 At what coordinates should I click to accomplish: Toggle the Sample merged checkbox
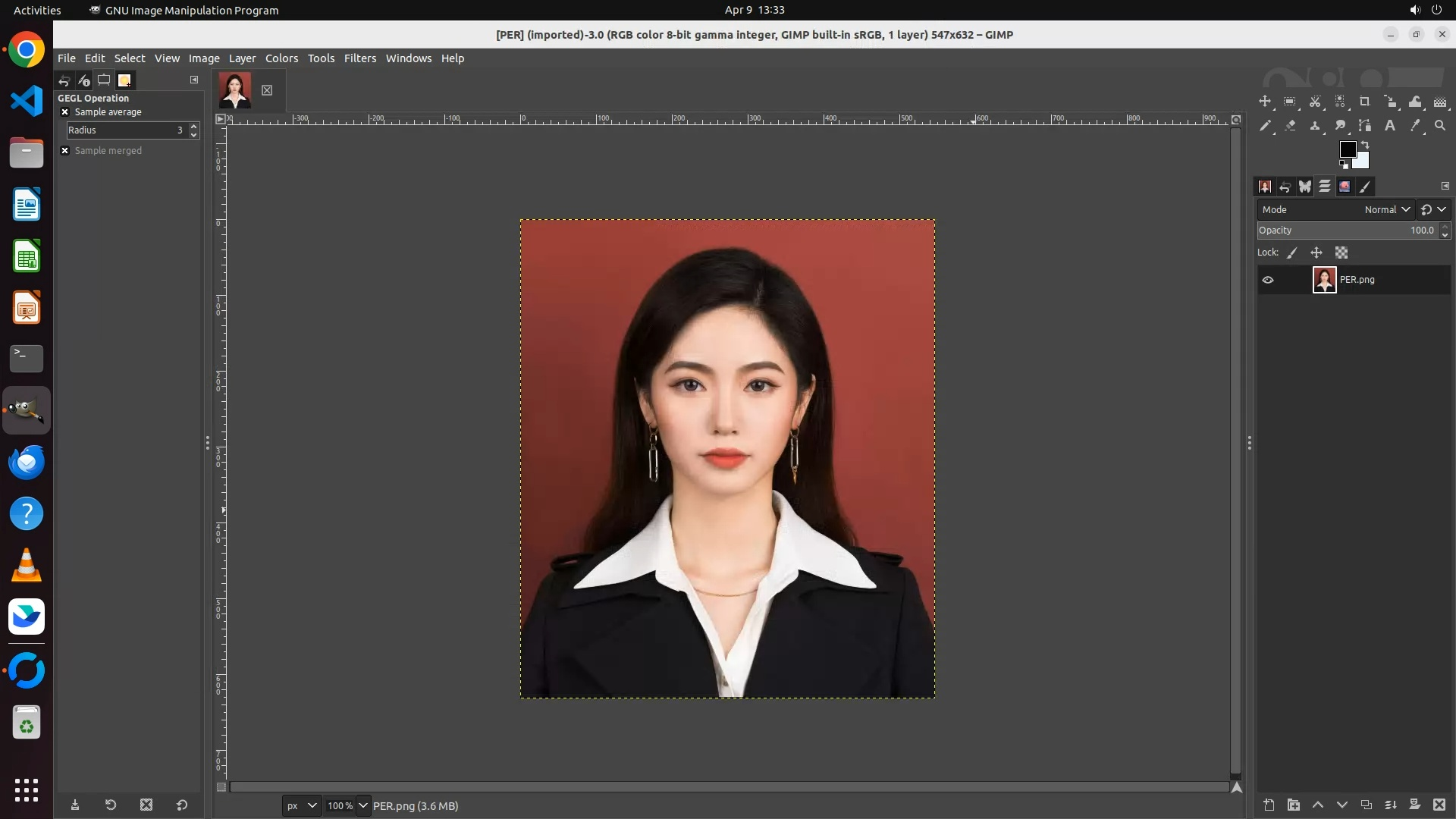pos(65,151)
